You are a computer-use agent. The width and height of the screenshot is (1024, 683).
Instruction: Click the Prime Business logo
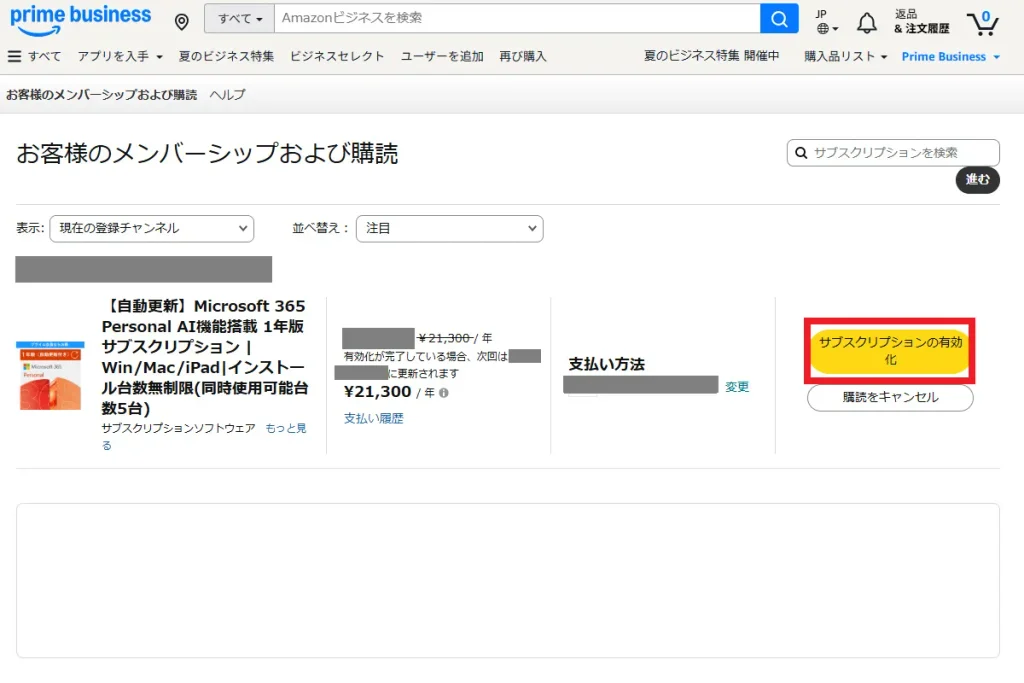click(80, 20)
